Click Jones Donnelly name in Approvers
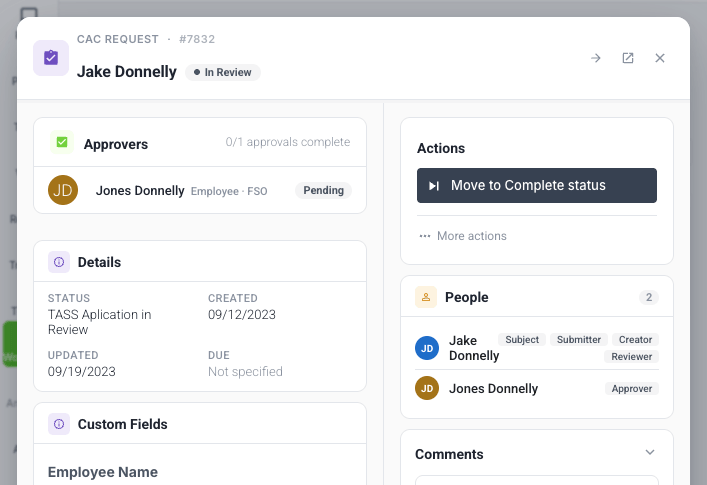The width and height of the screenshot is (707, 485). pos(140,191)
